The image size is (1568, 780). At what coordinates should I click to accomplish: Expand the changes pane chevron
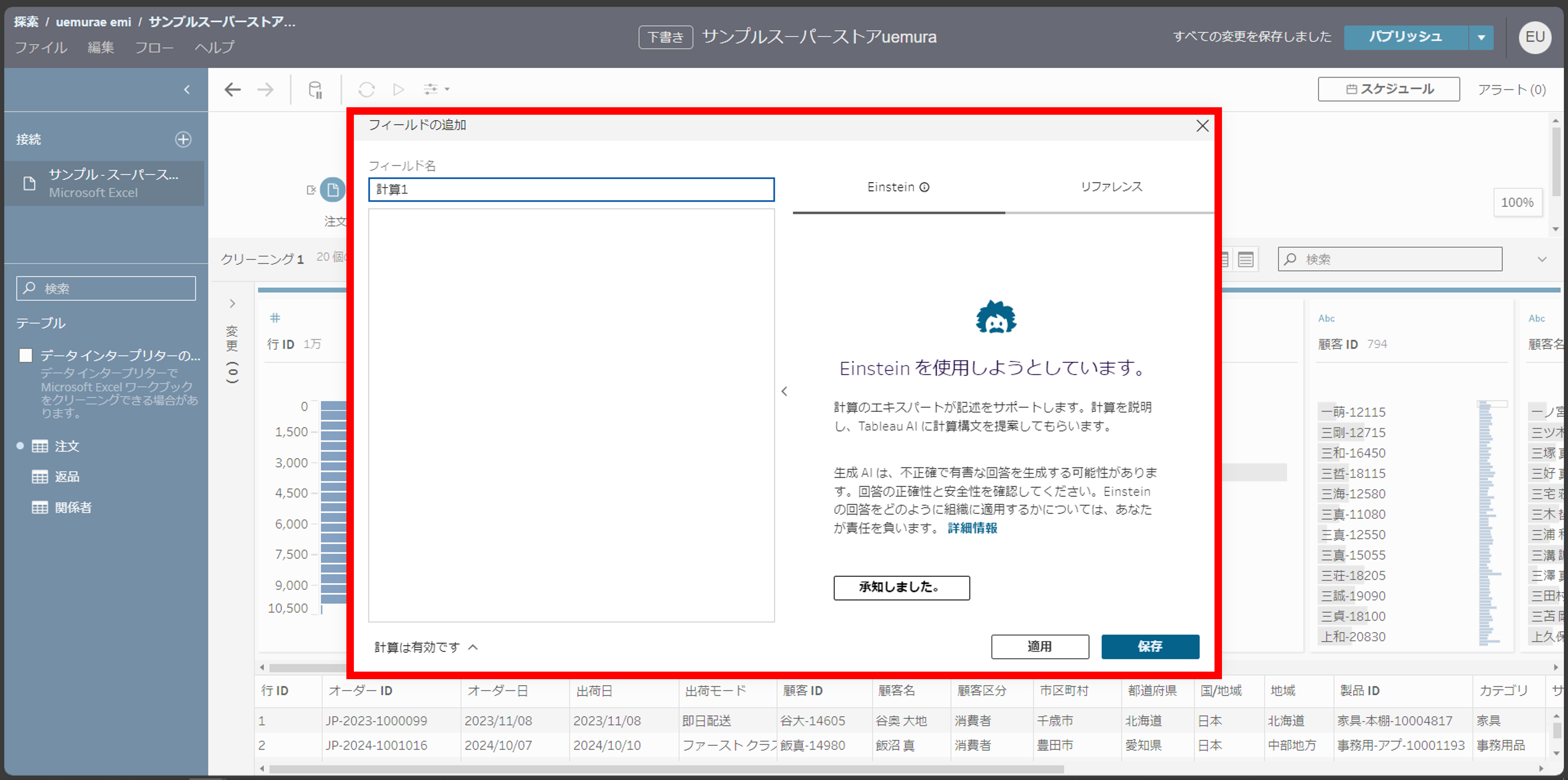(232, 304)
